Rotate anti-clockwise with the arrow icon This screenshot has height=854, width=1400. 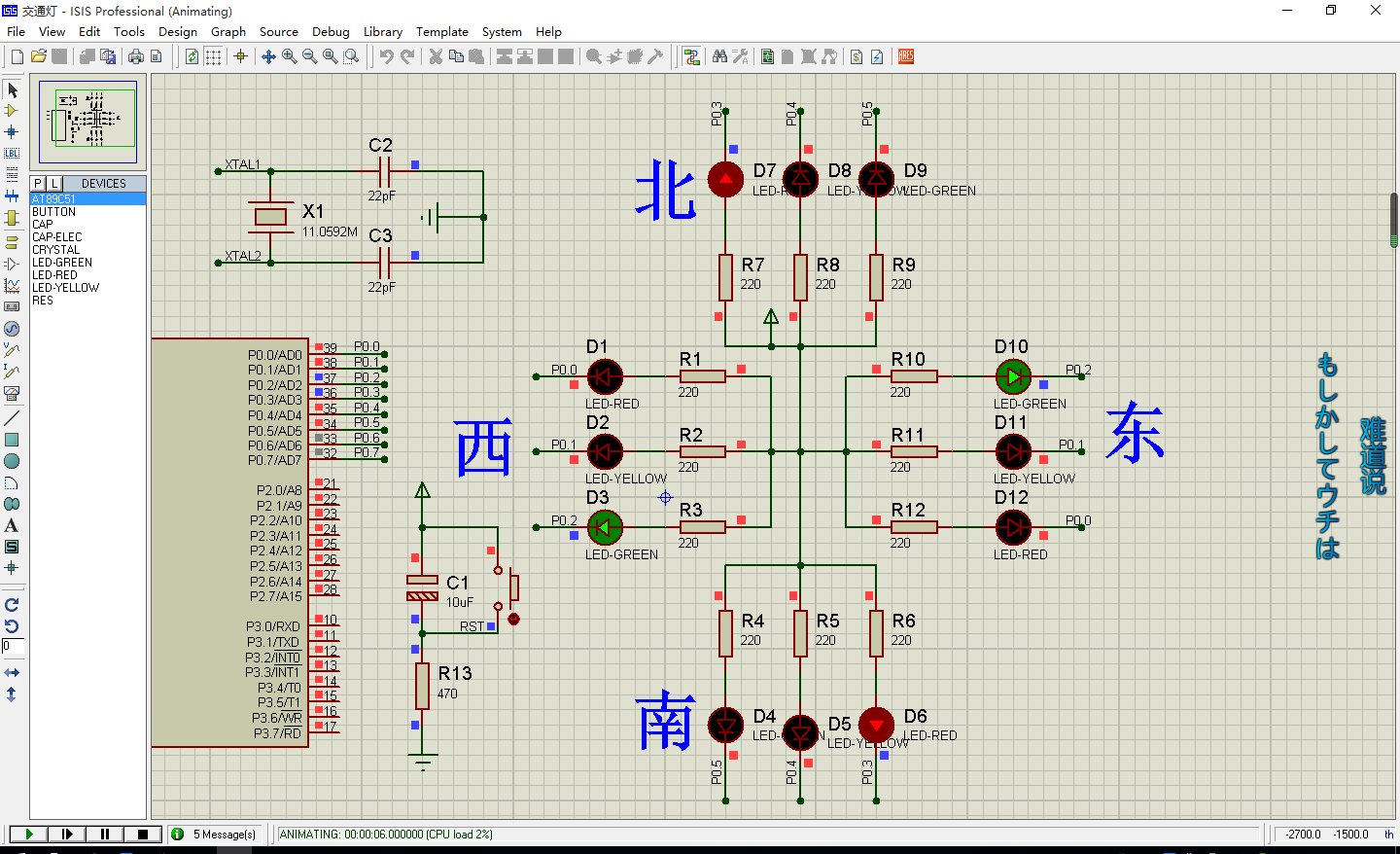point(12,626)
